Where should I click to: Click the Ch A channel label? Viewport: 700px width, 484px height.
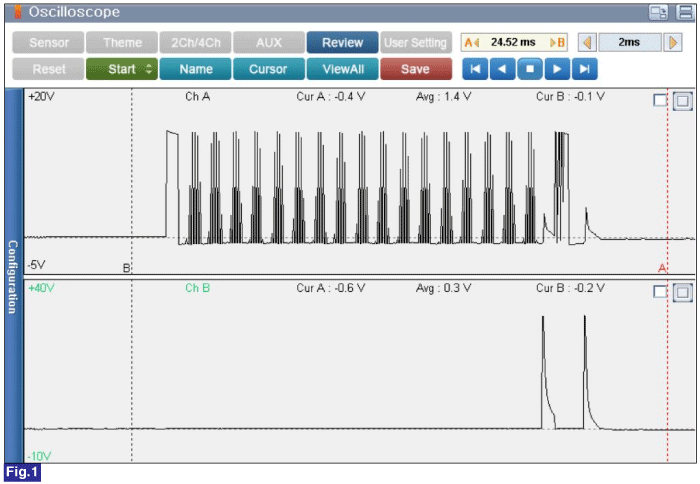click(x=197, y=97)
